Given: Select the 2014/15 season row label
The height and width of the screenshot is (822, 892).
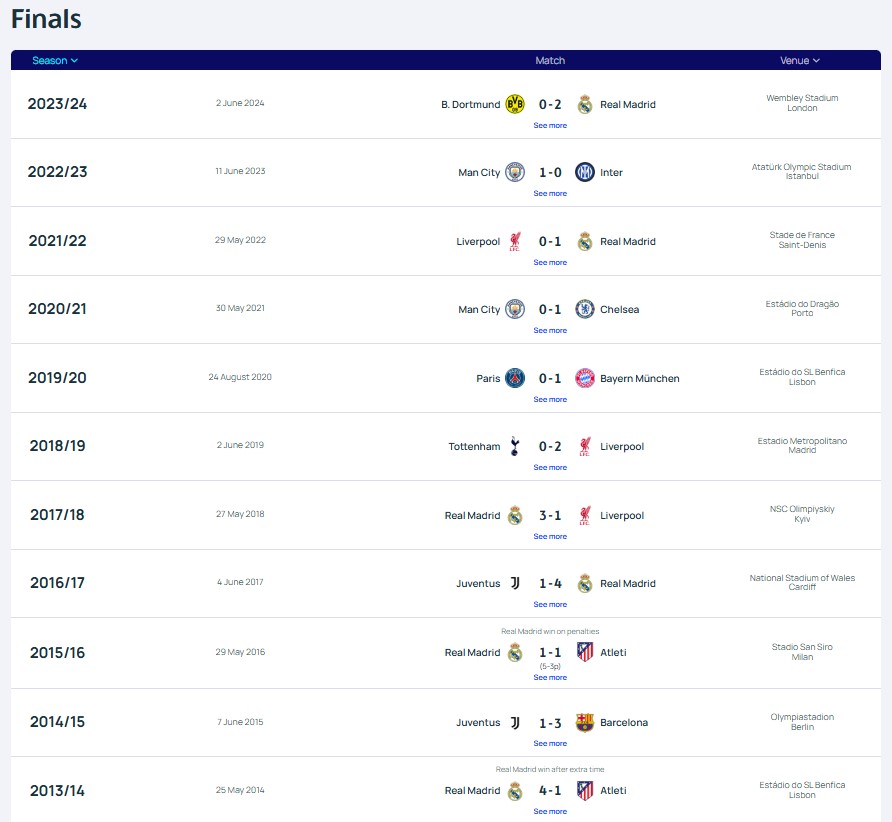Looking at the screenshot, I should point(57,722).
